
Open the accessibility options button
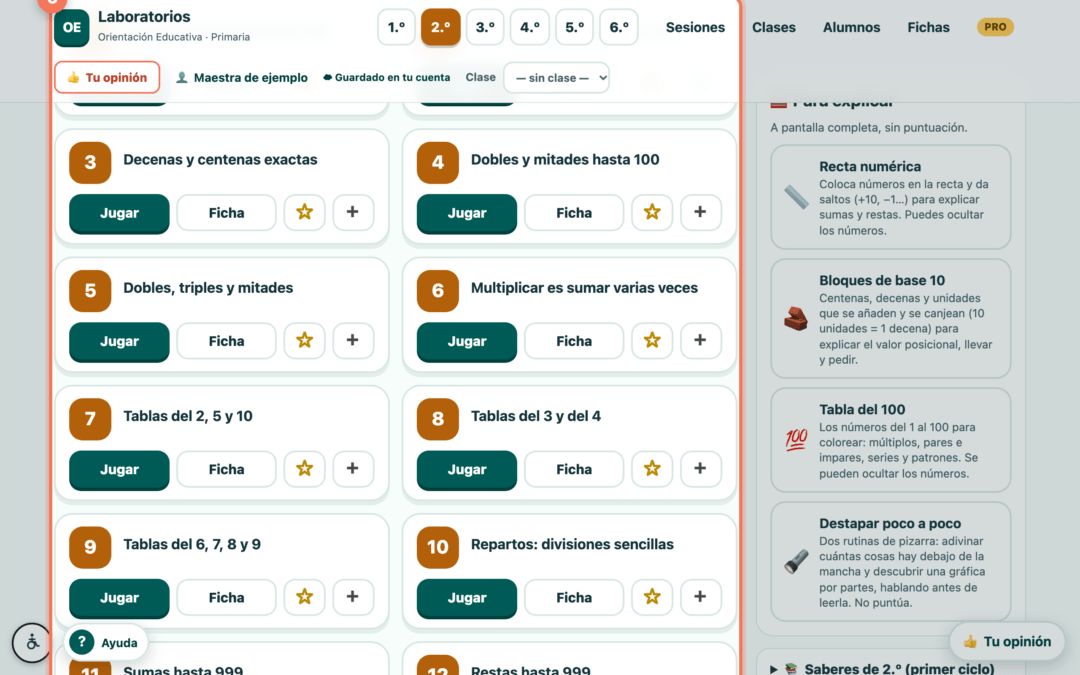32,643
